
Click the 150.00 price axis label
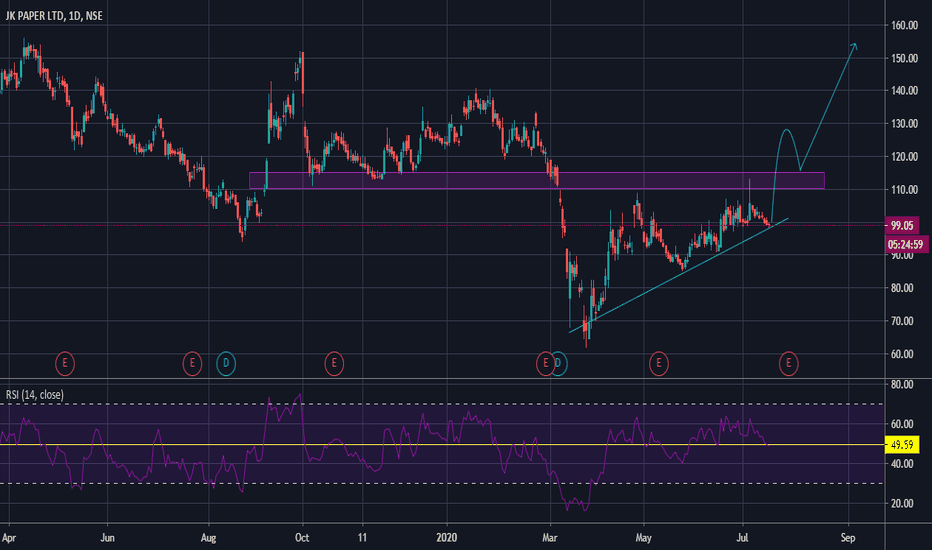pyautogui.click(x=904, y=58)
